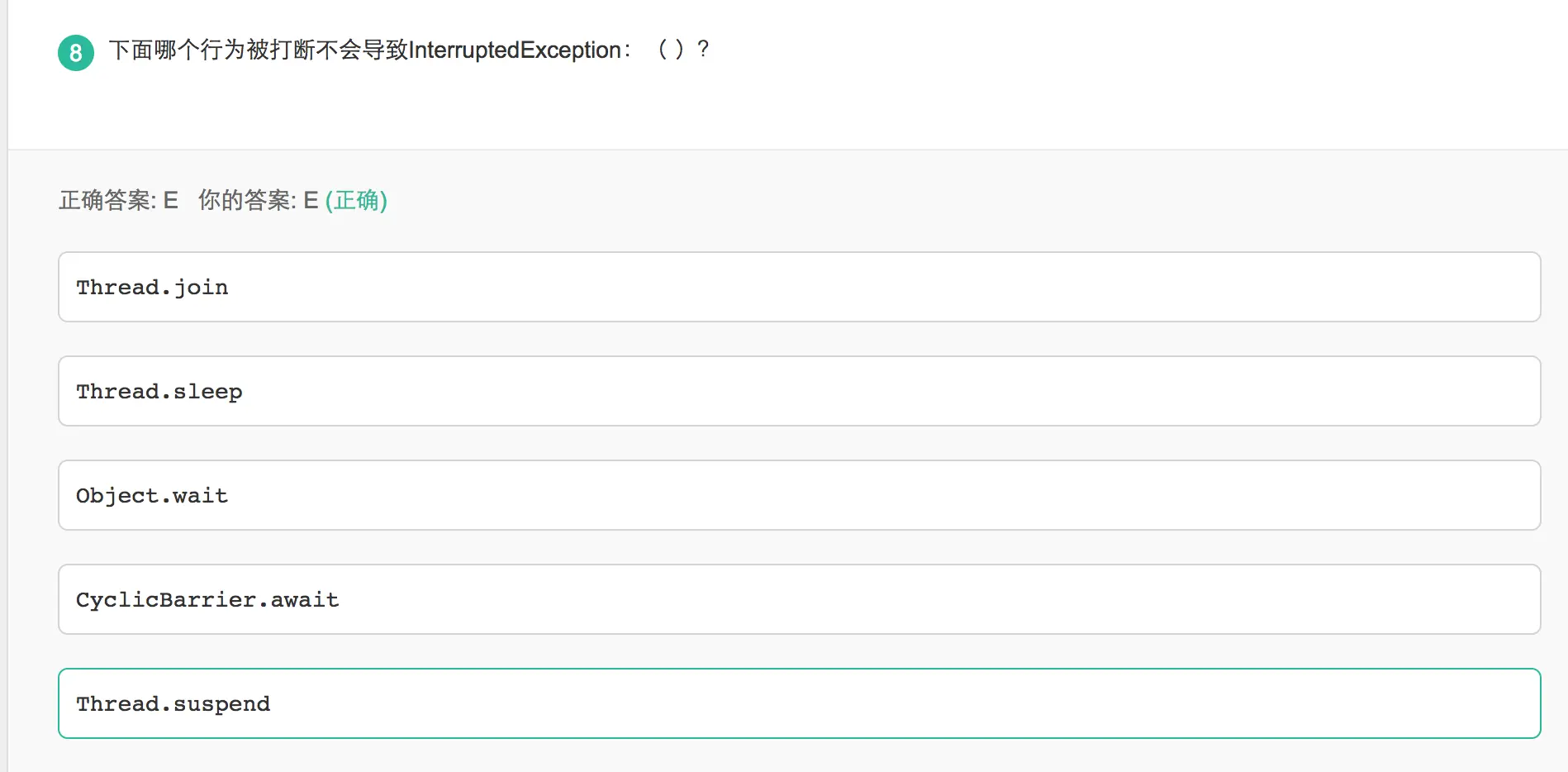Select the highlighted Thread.suspend option
1568x772 pixels.
coord(799,703)
